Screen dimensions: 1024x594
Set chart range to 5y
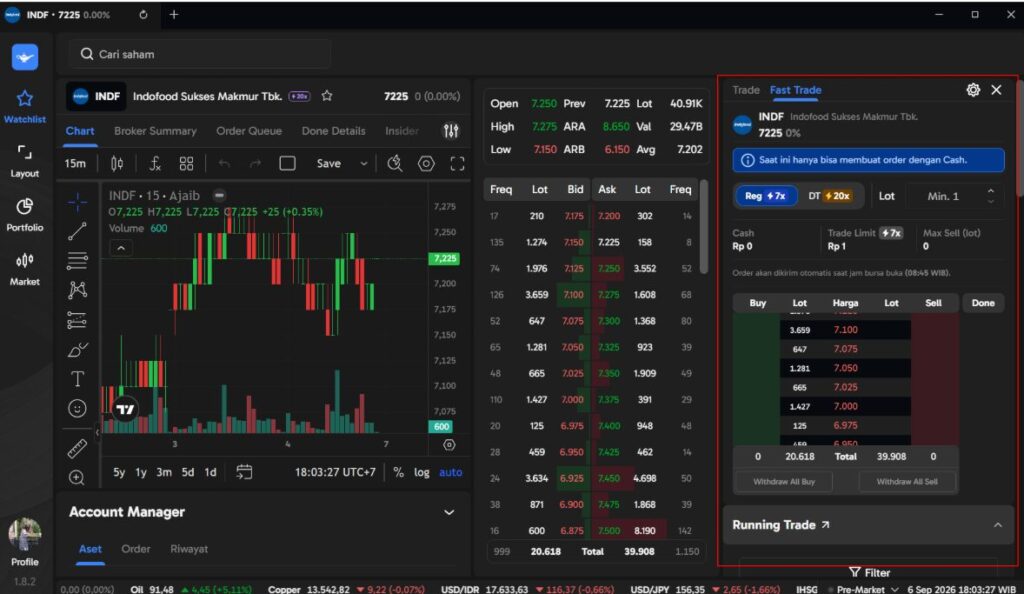119,472
